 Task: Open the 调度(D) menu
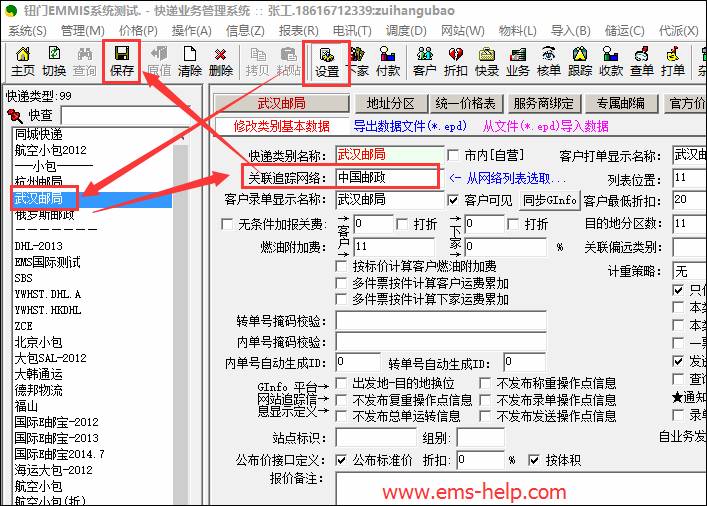click(406, 31)
